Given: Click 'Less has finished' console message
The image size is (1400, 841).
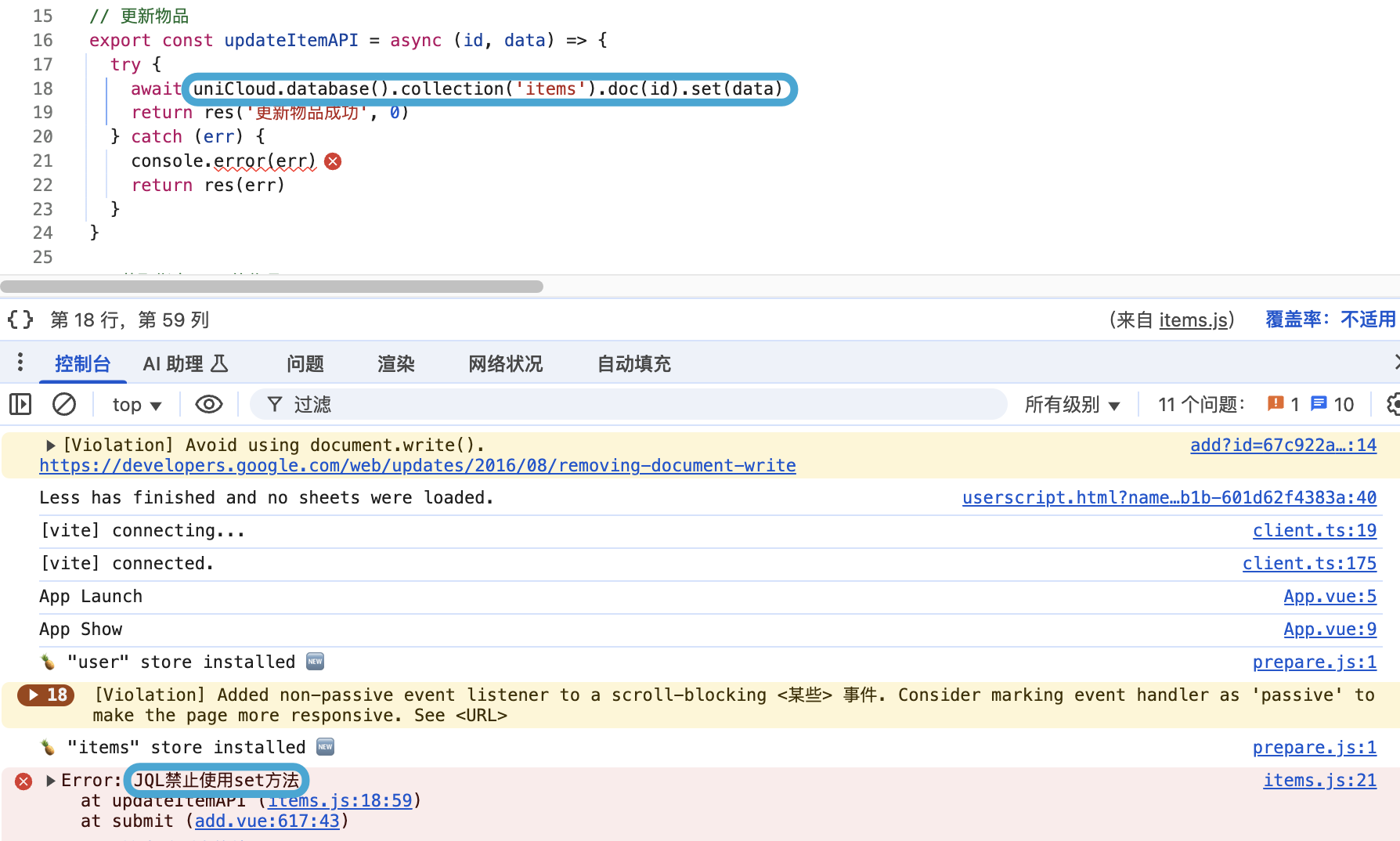Looking at the screenshot, I should click(266, 497).
